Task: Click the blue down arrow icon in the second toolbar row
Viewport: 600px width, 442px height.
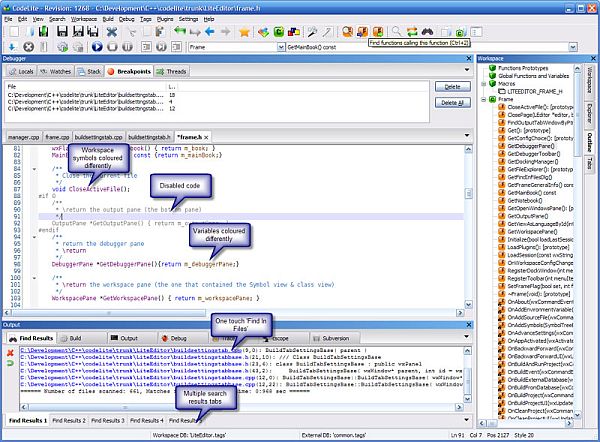Action: click(12, 47)
